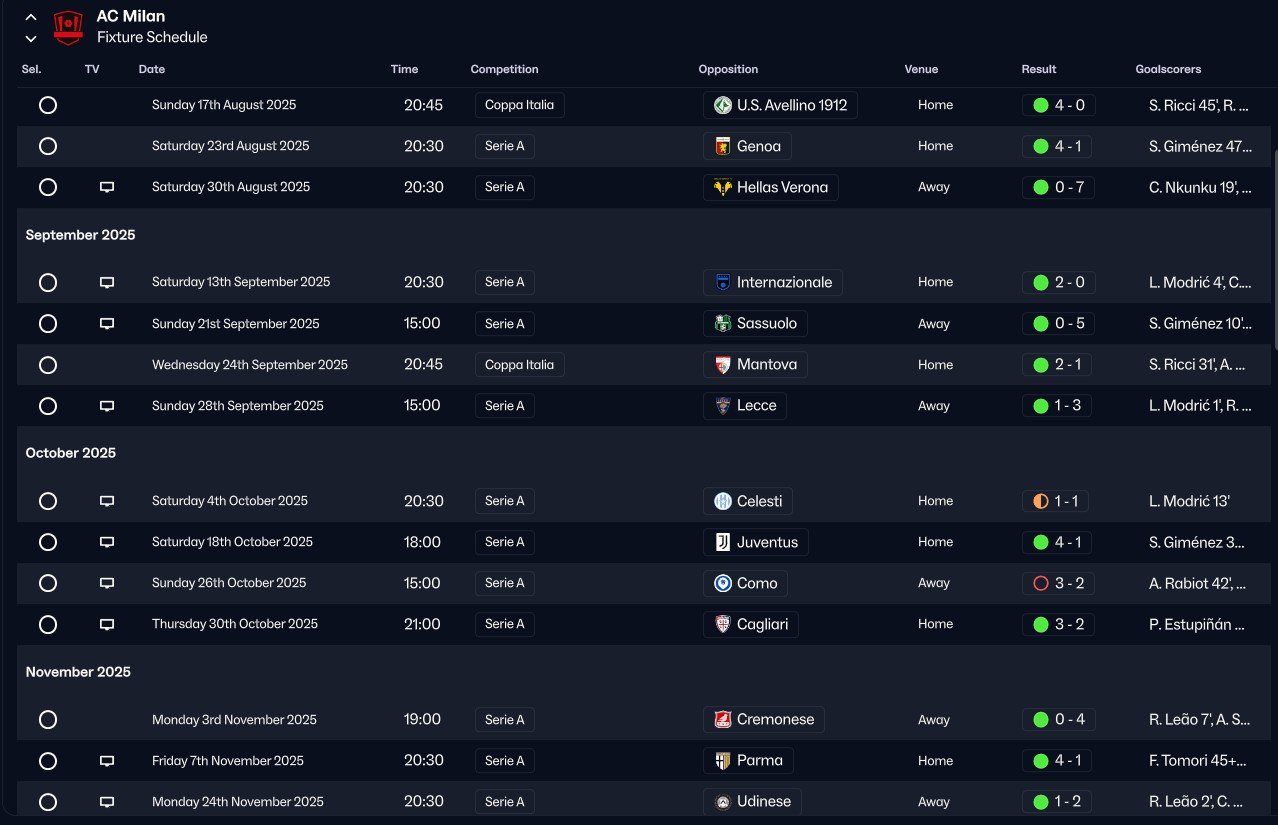Viewport: 1278px width, 825px height.
Task: Click the AC Milan club badge icon
Action: click(68, 27)
